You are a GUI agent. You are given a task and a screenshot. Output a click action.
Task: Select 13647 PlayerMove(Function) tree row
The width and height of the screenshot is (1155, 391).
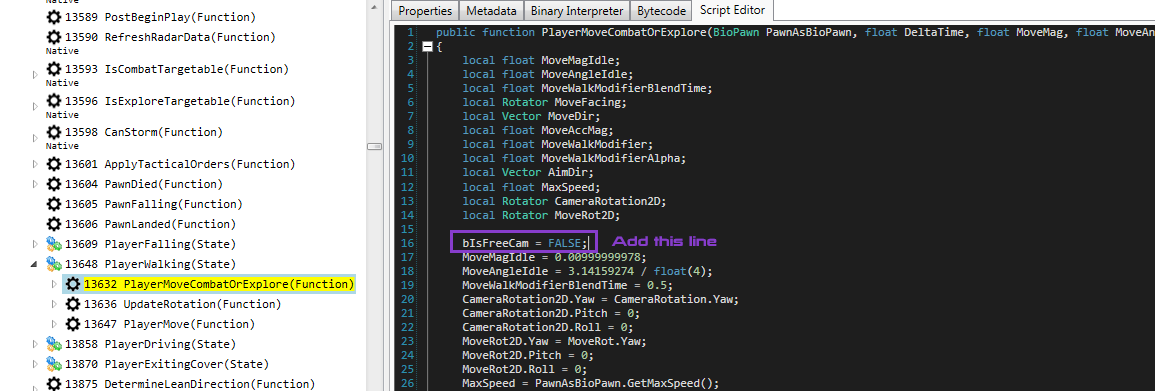tap(169, 324)
